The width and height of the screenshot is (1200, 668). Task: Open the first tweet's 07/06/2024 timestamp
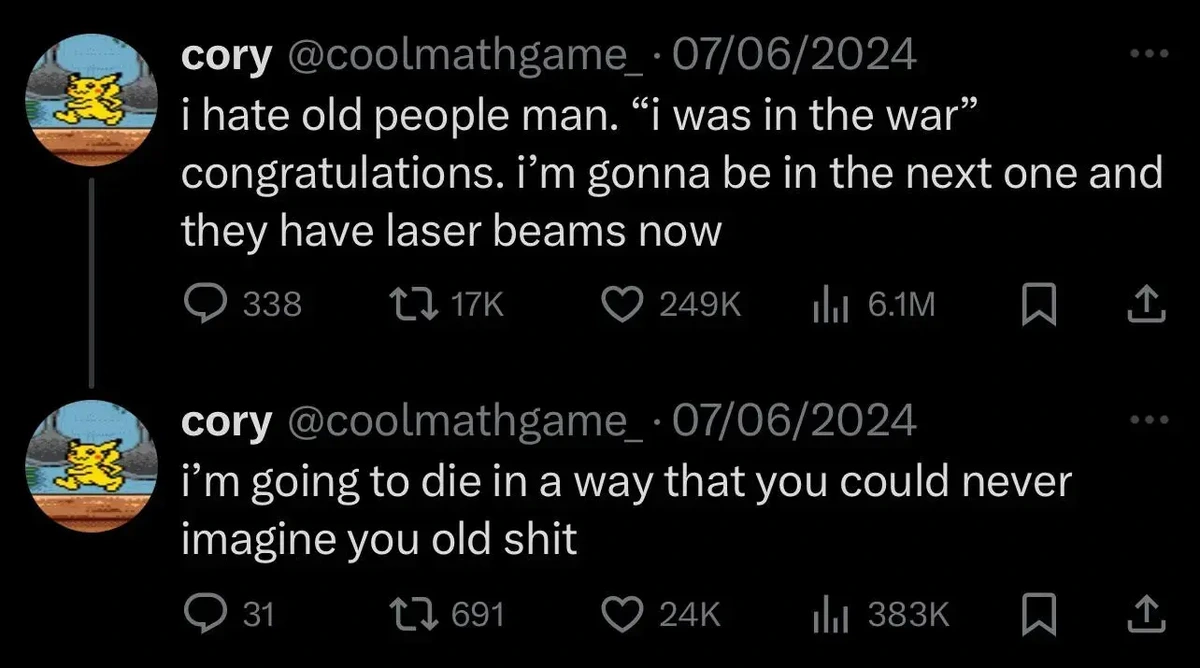(x=795, y=56)
